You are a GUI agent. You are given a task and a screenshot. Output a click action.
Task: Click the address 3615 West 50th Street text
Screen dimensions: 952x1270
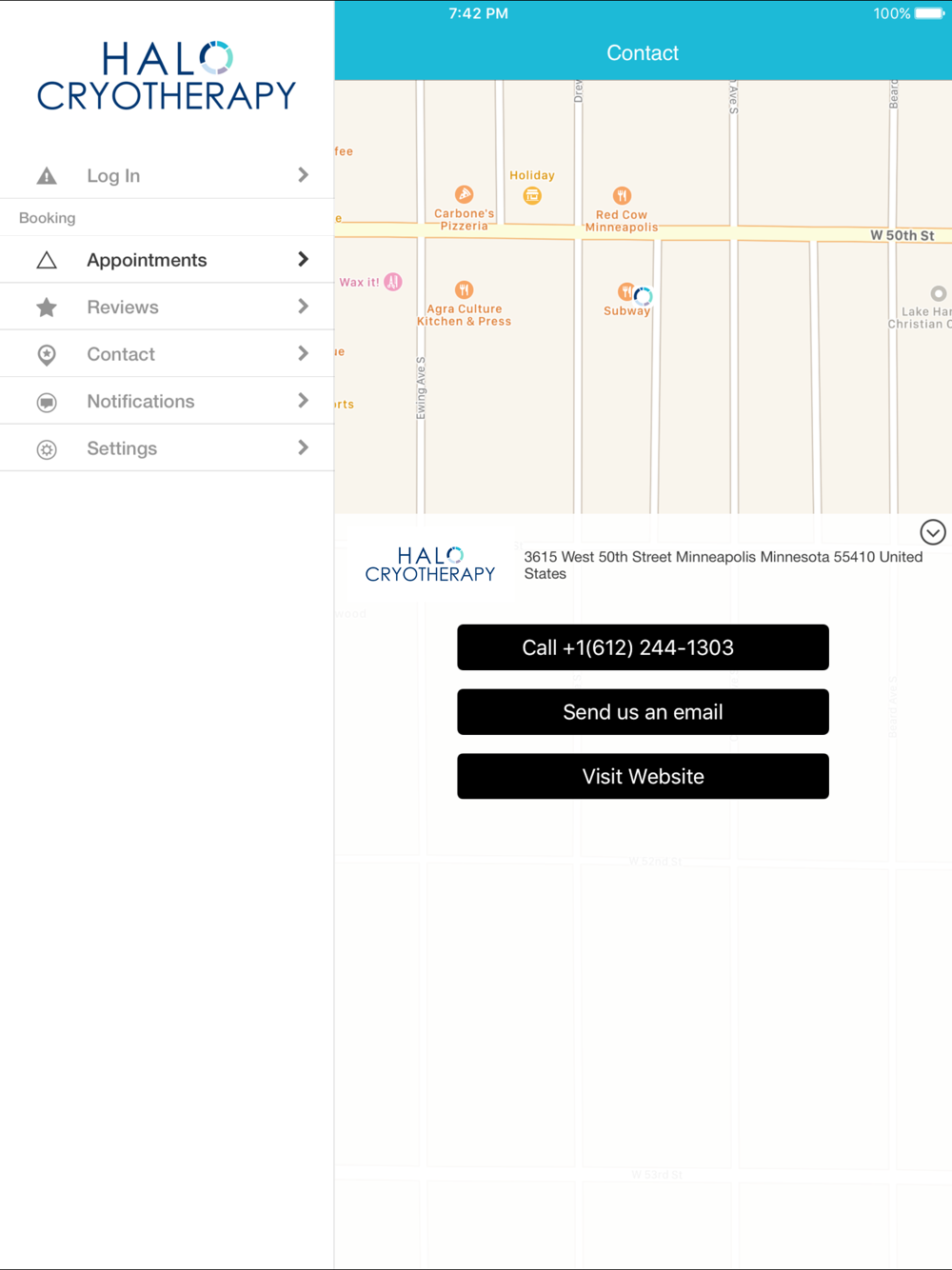[x=723, y=566]
